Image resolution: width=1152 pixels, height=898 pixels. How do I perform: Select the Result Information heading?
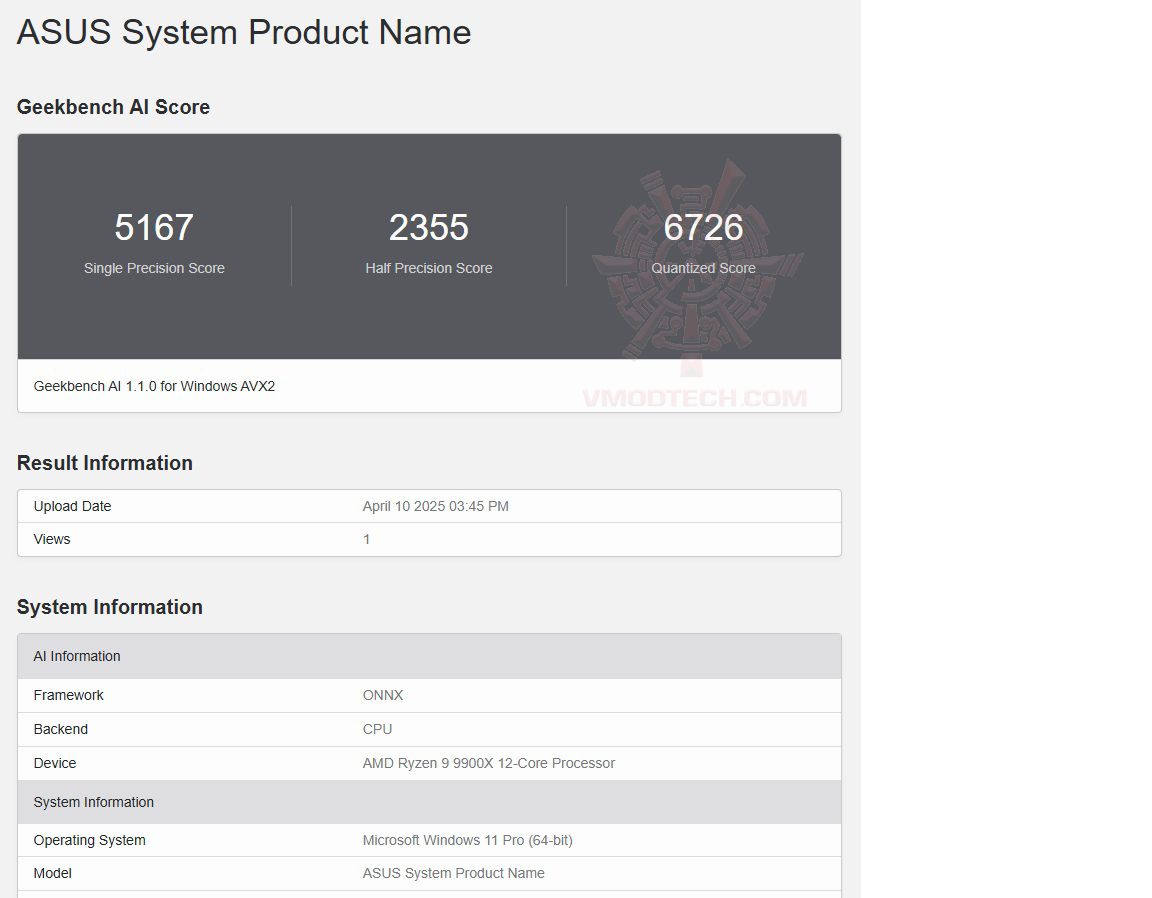click(x=104, y=463)
